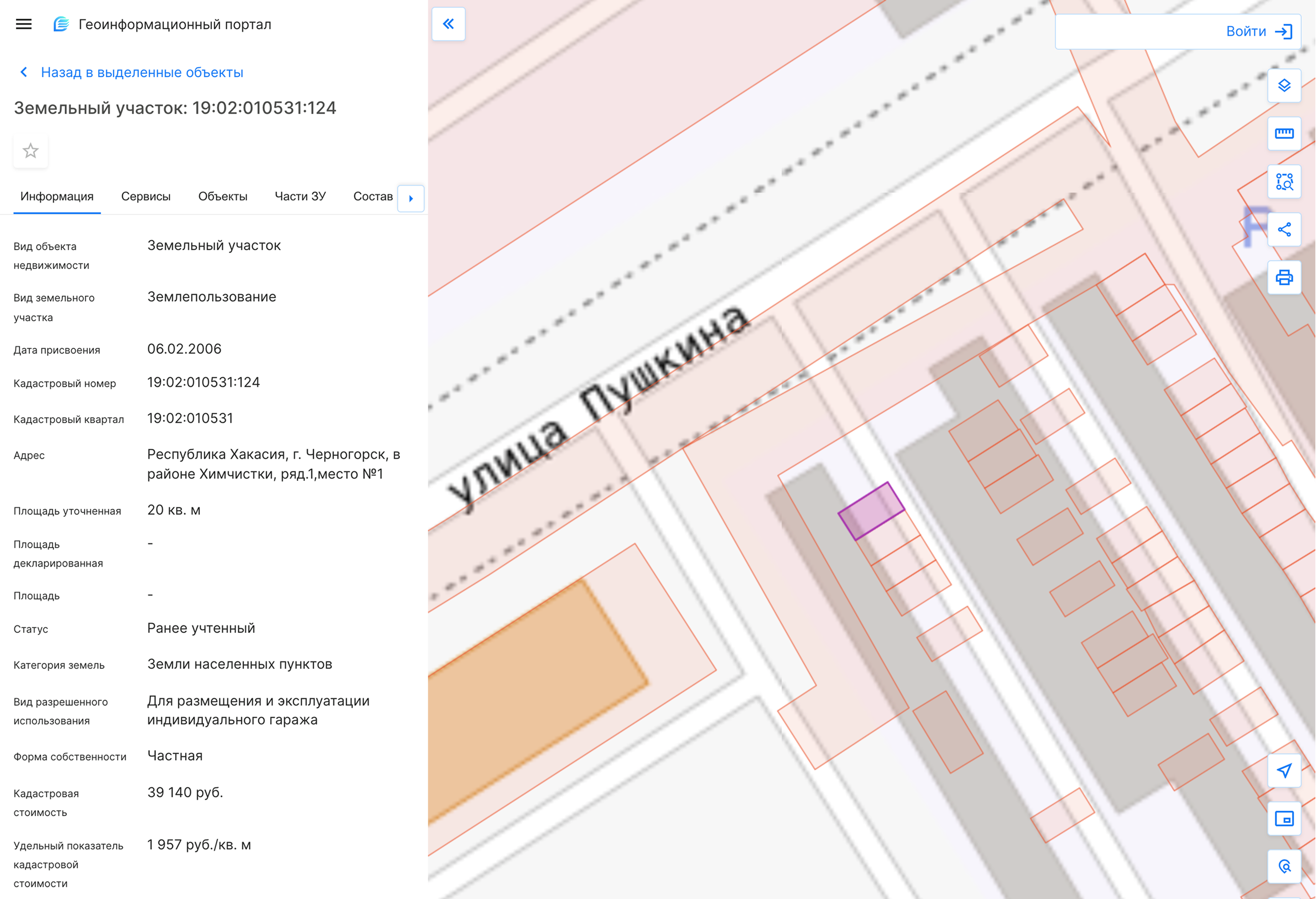The width and height of the screenshot is (1316, 899).
Task: Share the current map view
Action: (1284, 229)
